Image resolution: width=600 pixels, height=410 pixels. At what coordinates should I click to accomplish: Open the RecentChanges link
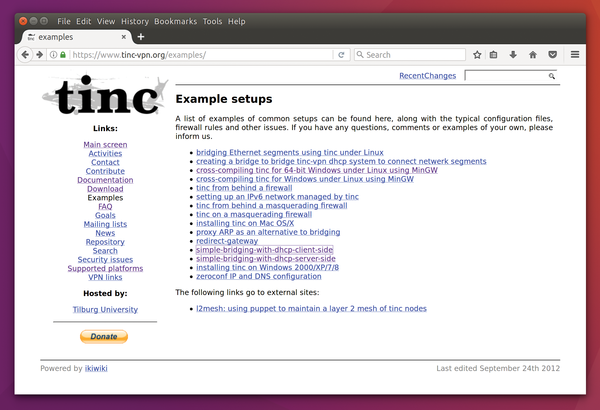tap(427, 76)
